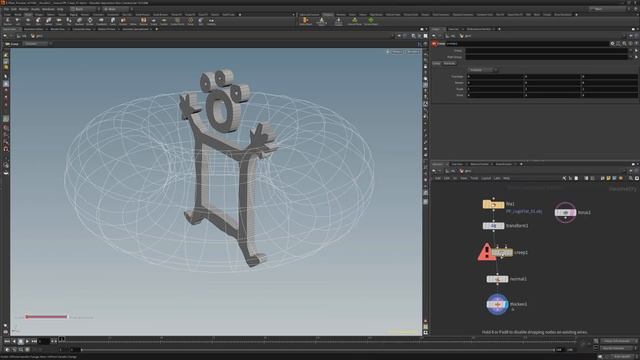Click the node name field showing creep1
Screen dimensions: 640x360
pyautogui.click(x=527, y=43)
